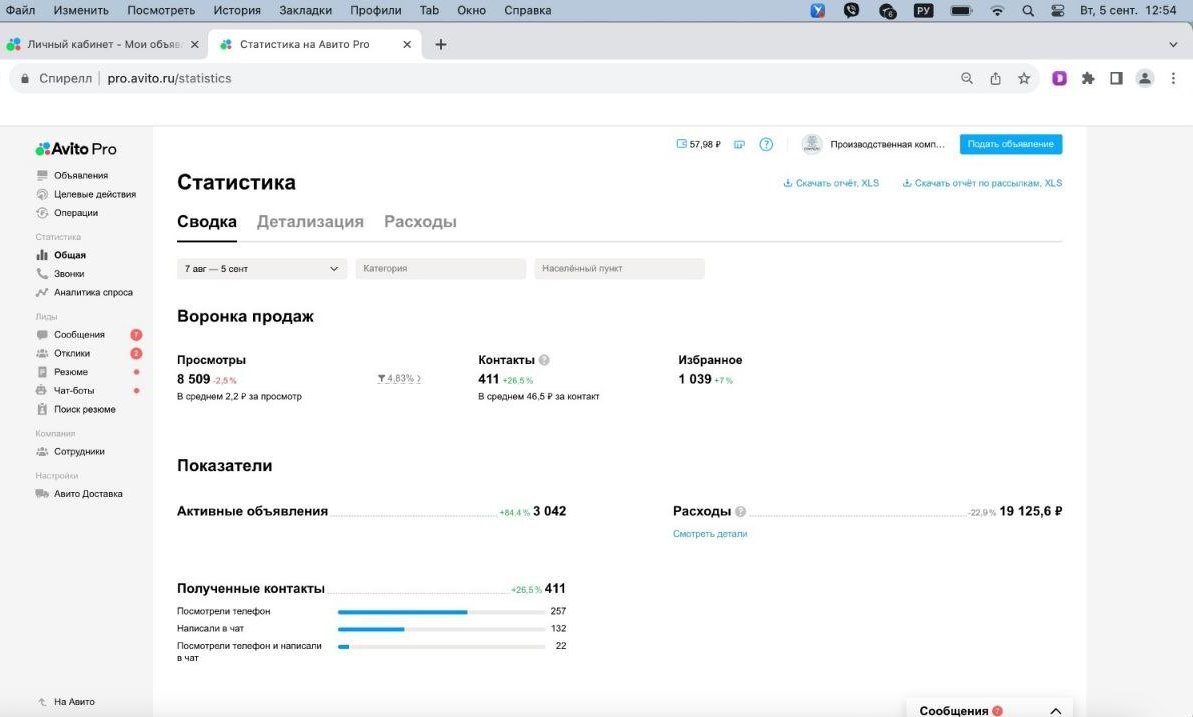Click the Смотреть детали link

pos(709,534)
